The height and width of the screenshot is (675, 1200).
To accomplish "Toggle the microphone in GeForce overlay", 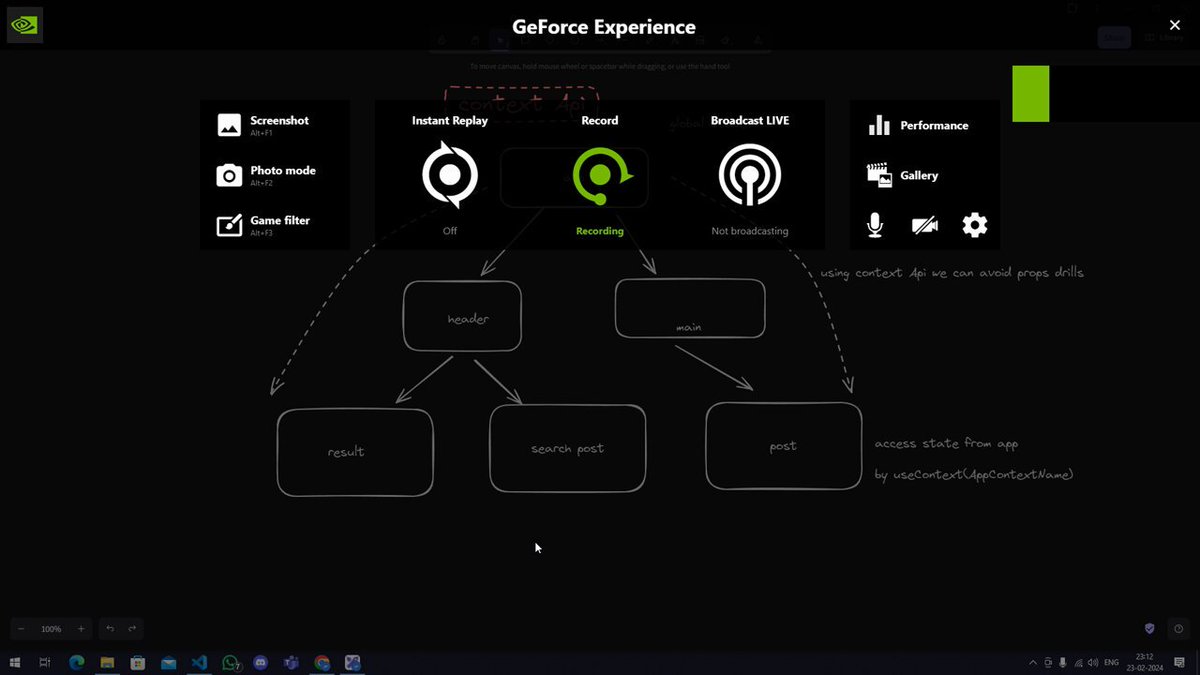I will click(875, 225).
